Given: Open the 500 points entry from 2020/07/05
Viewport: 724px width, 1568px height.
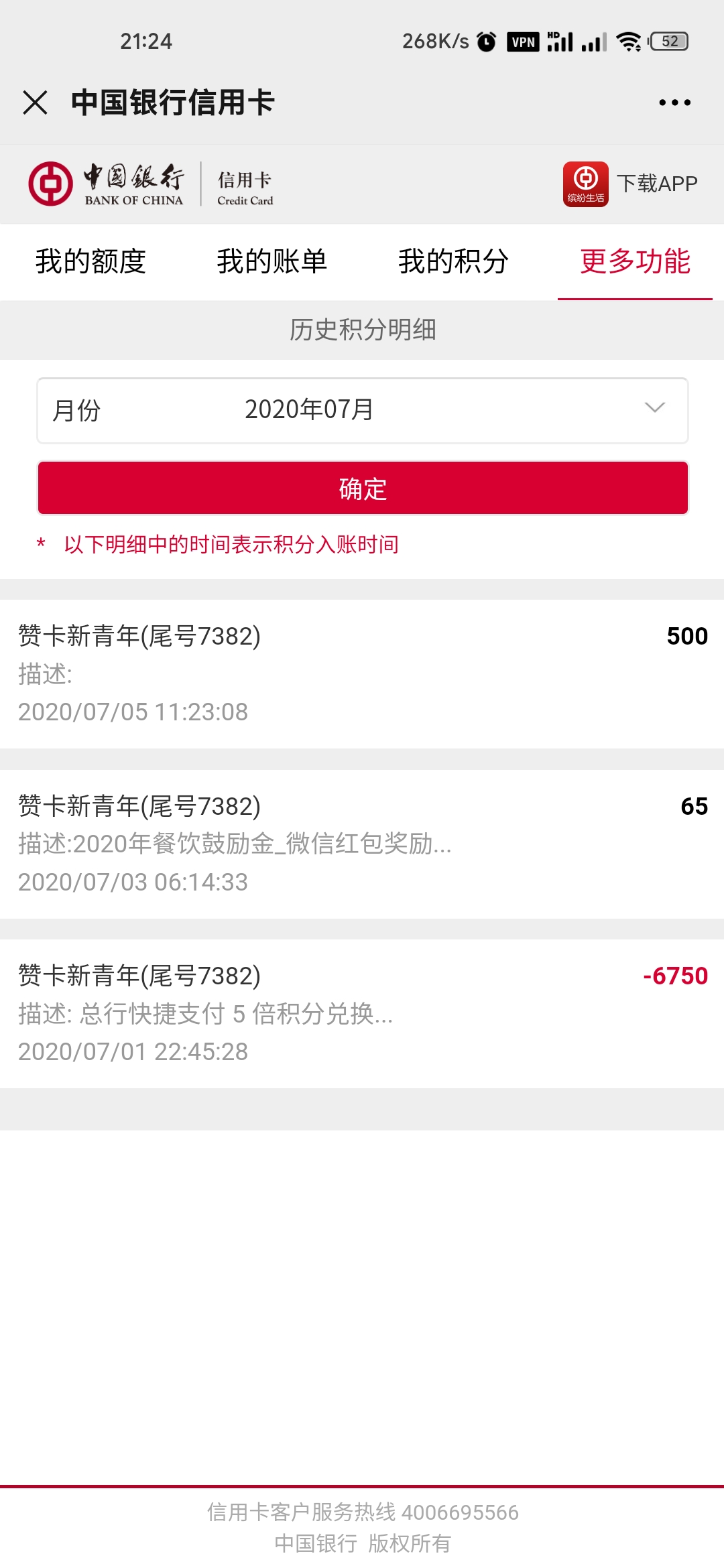Looking at the screenshot, I should (362, 673).
